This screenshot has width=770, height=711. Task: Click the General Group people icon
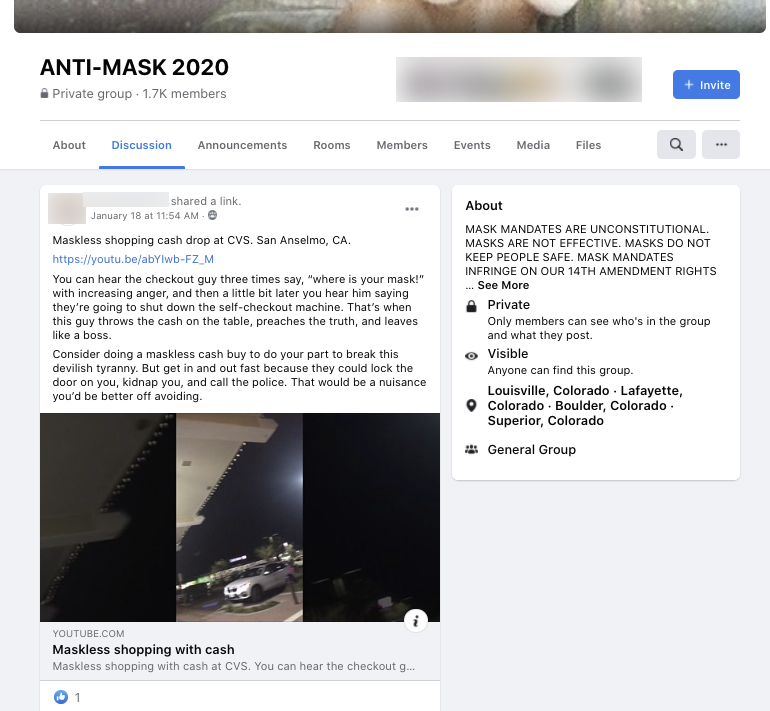471,449
